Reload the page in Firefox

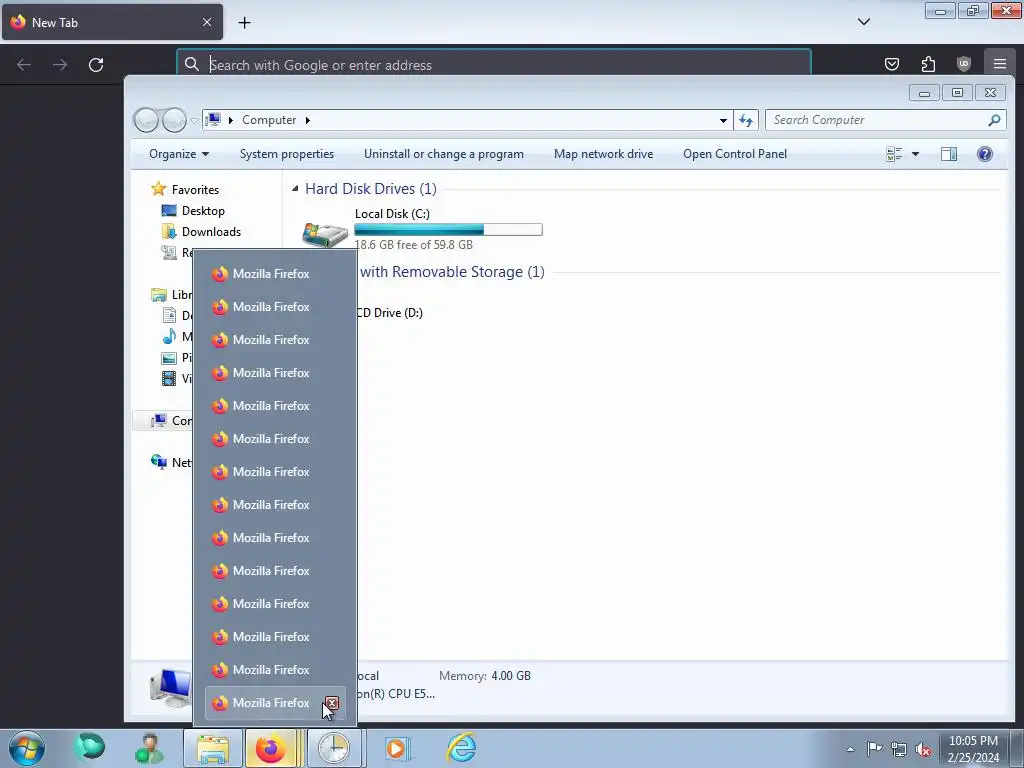pyautogui.click(x=96, y=65)
